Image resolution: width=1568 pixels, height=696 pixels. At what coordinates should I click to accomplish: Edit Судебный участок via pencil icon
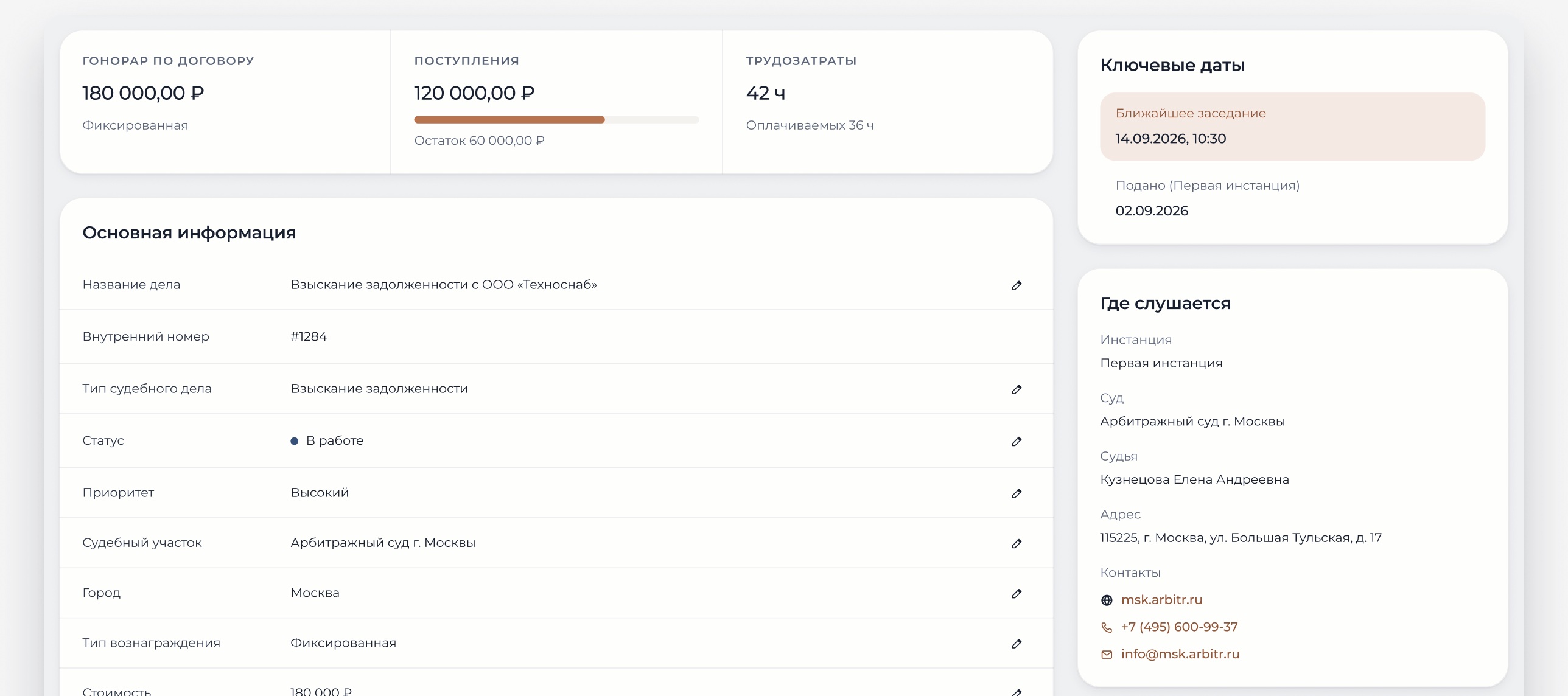(1017, 543)
